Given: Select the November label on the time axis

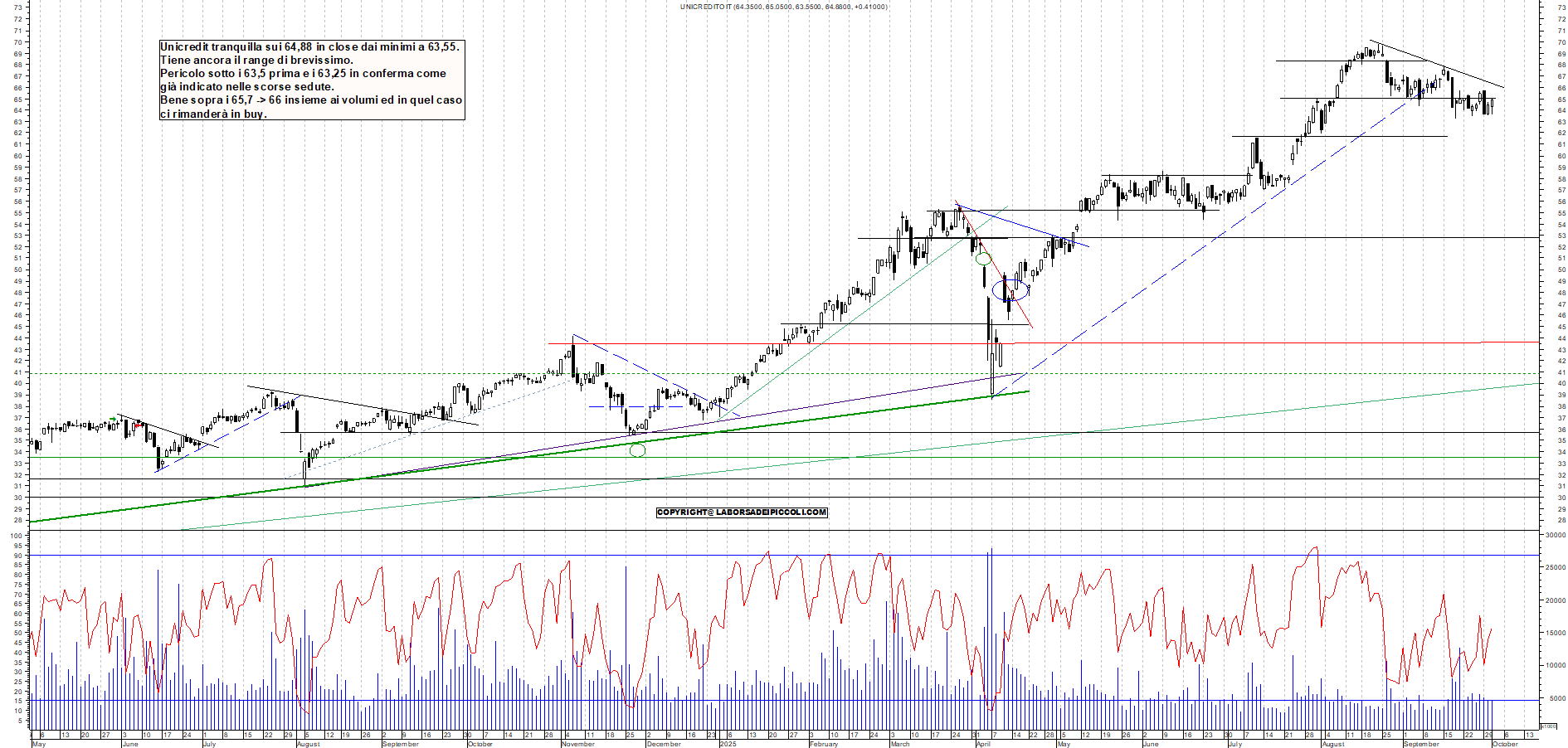Looking at the screenshot, I should coord(578,744).
